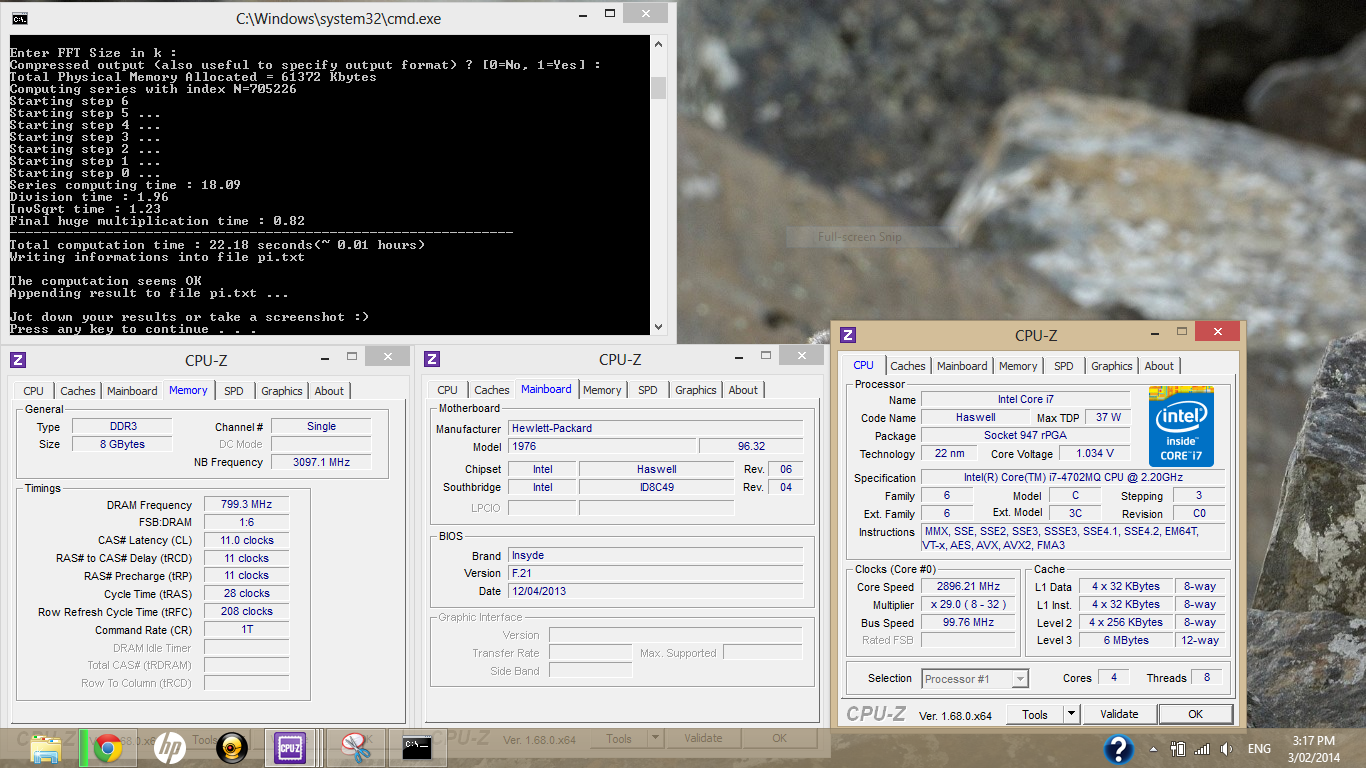Go to the Graphics tab in the front CPU-Z window

(1112, 366)
